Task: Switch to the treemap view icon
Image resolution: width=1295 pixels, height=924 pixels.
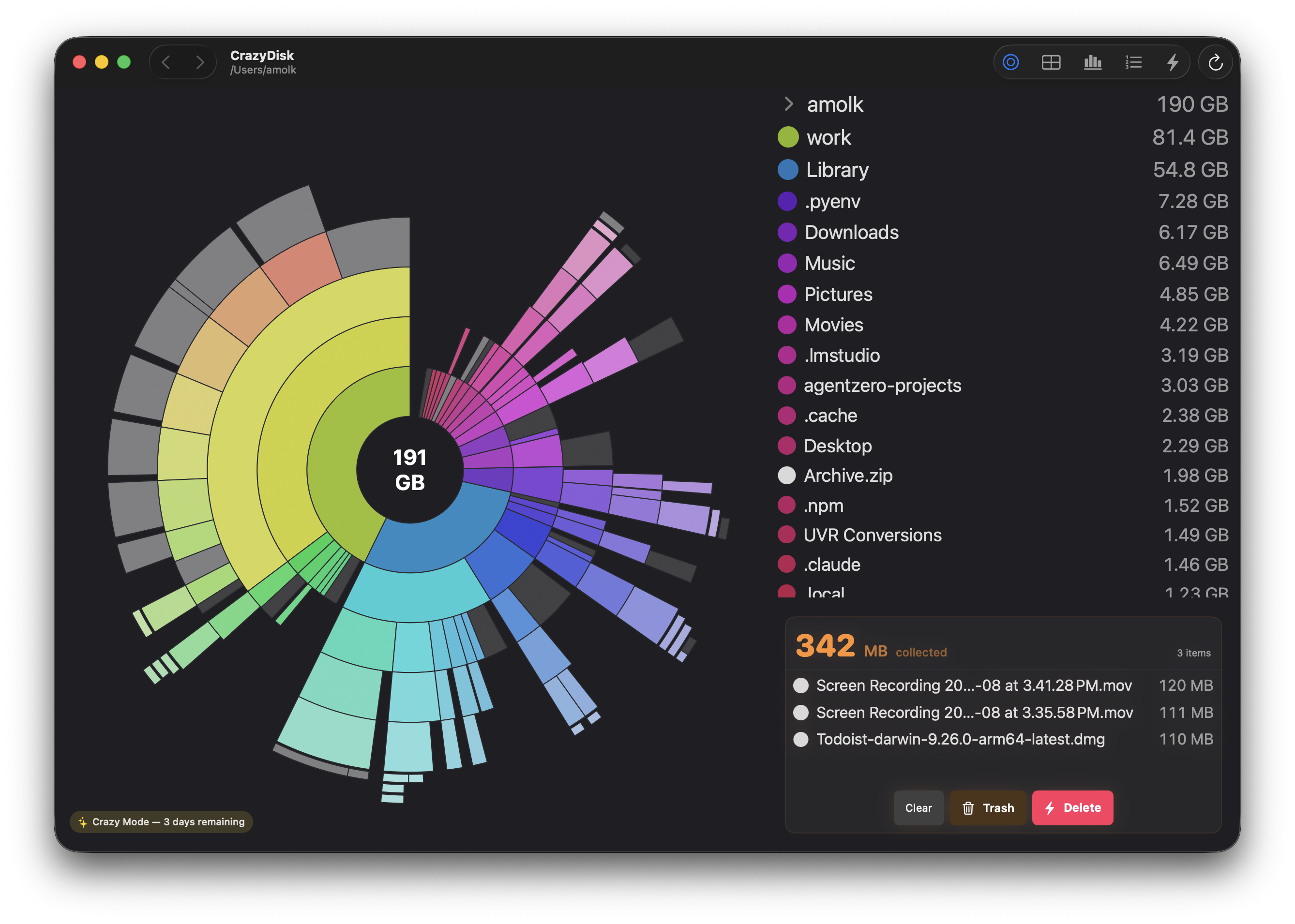Action: click(x=1052, y=62)
